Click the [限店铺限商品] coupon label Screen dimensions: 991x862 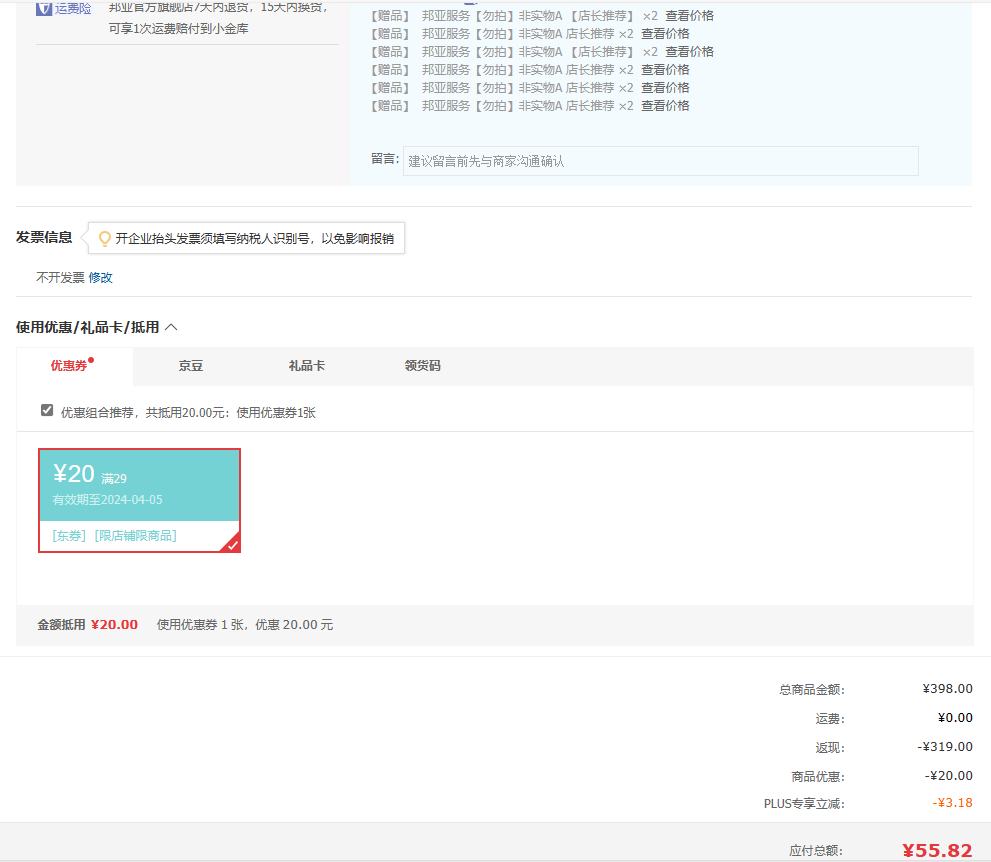(x=135, y=536)
